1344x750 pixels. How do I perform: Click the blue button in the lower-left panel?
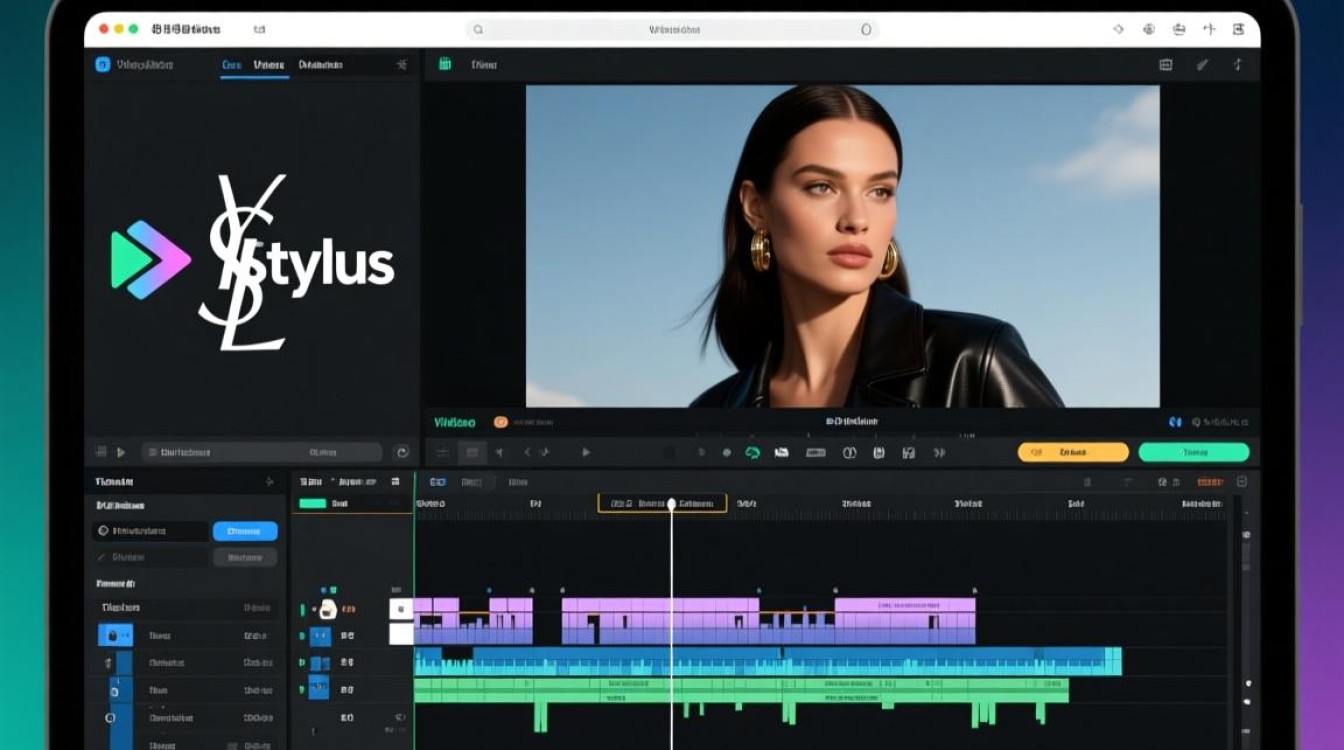tap(245, 531)
